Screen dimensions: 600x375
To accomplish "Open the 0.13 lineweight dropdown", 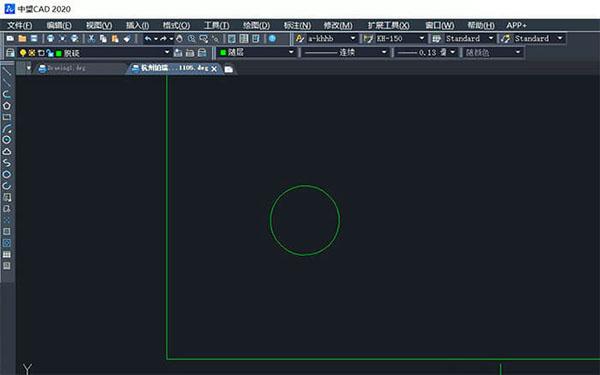I will coord(453,52).
